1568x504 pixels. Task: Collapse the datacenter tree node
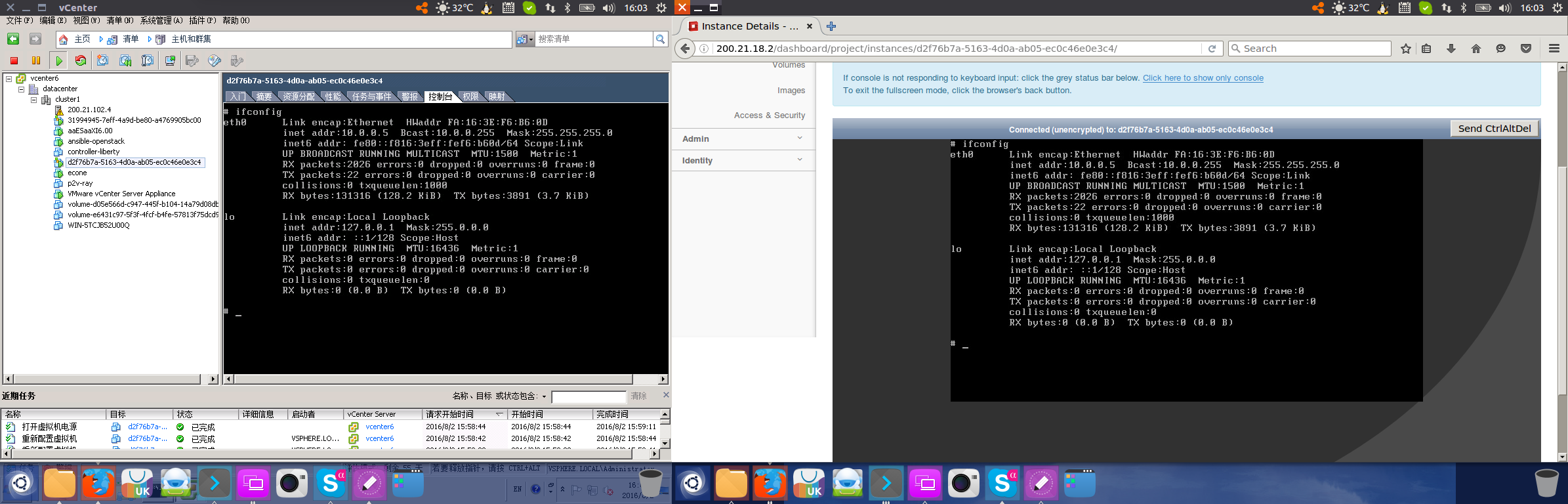tap(22, 89)
